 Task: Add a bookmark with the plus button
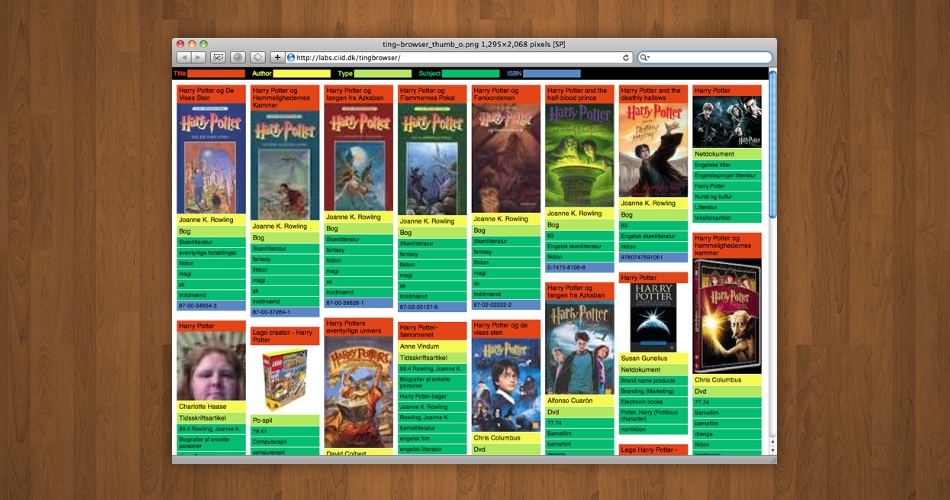(x=277, y=57)
